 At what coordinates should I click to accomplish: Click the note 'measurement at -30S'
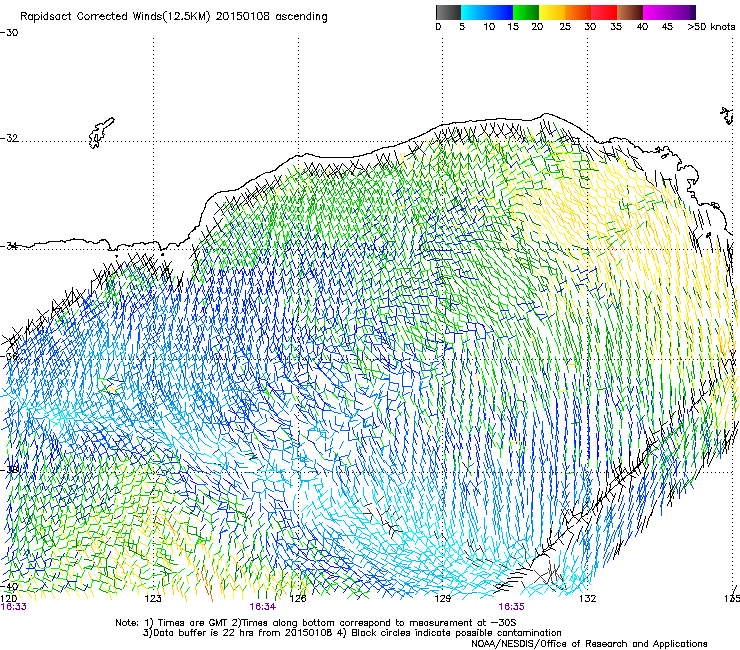[x=462, y=623]
